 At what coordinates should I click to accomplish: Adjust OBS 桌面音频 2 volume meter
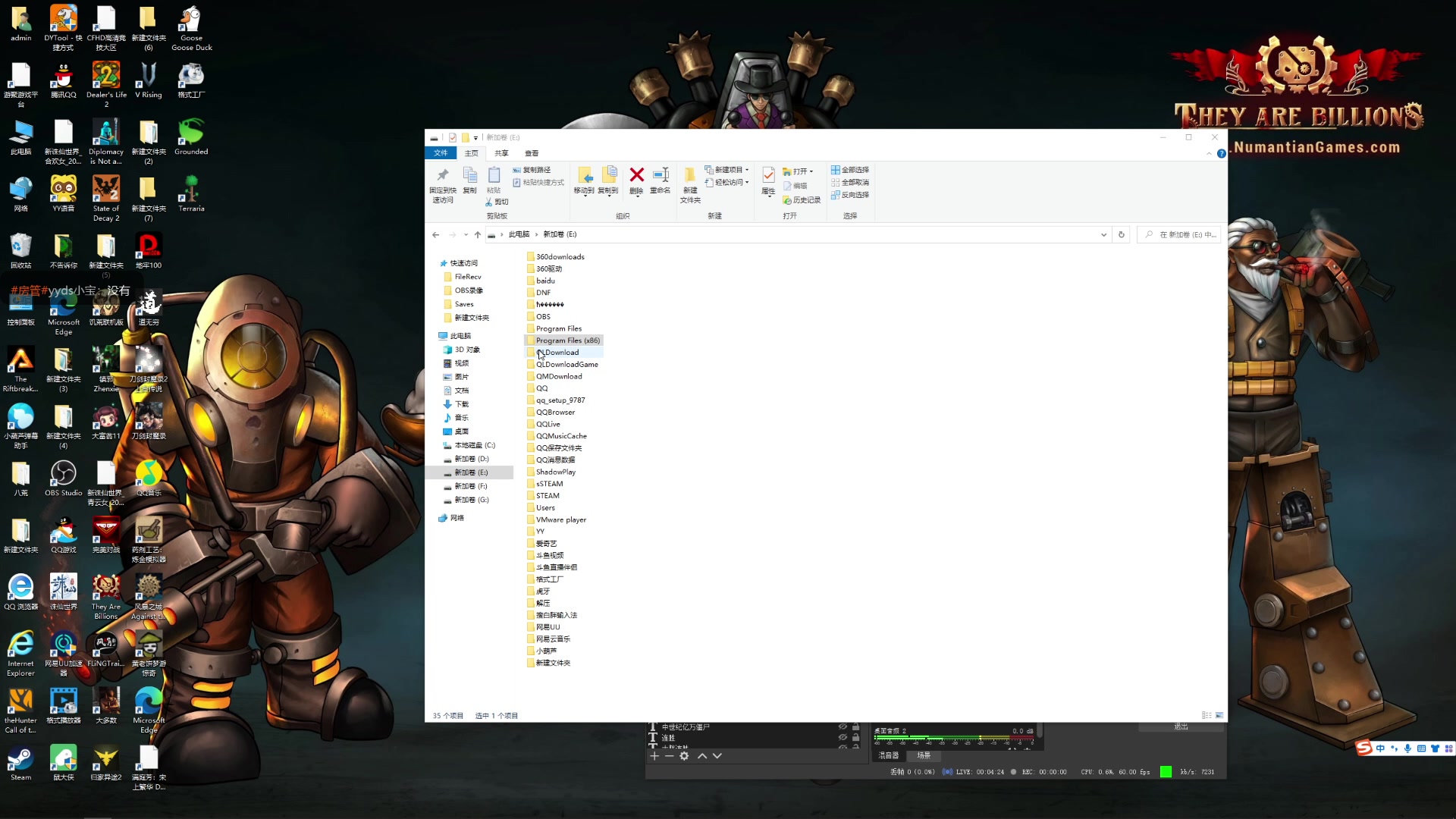tap(954, 738)
